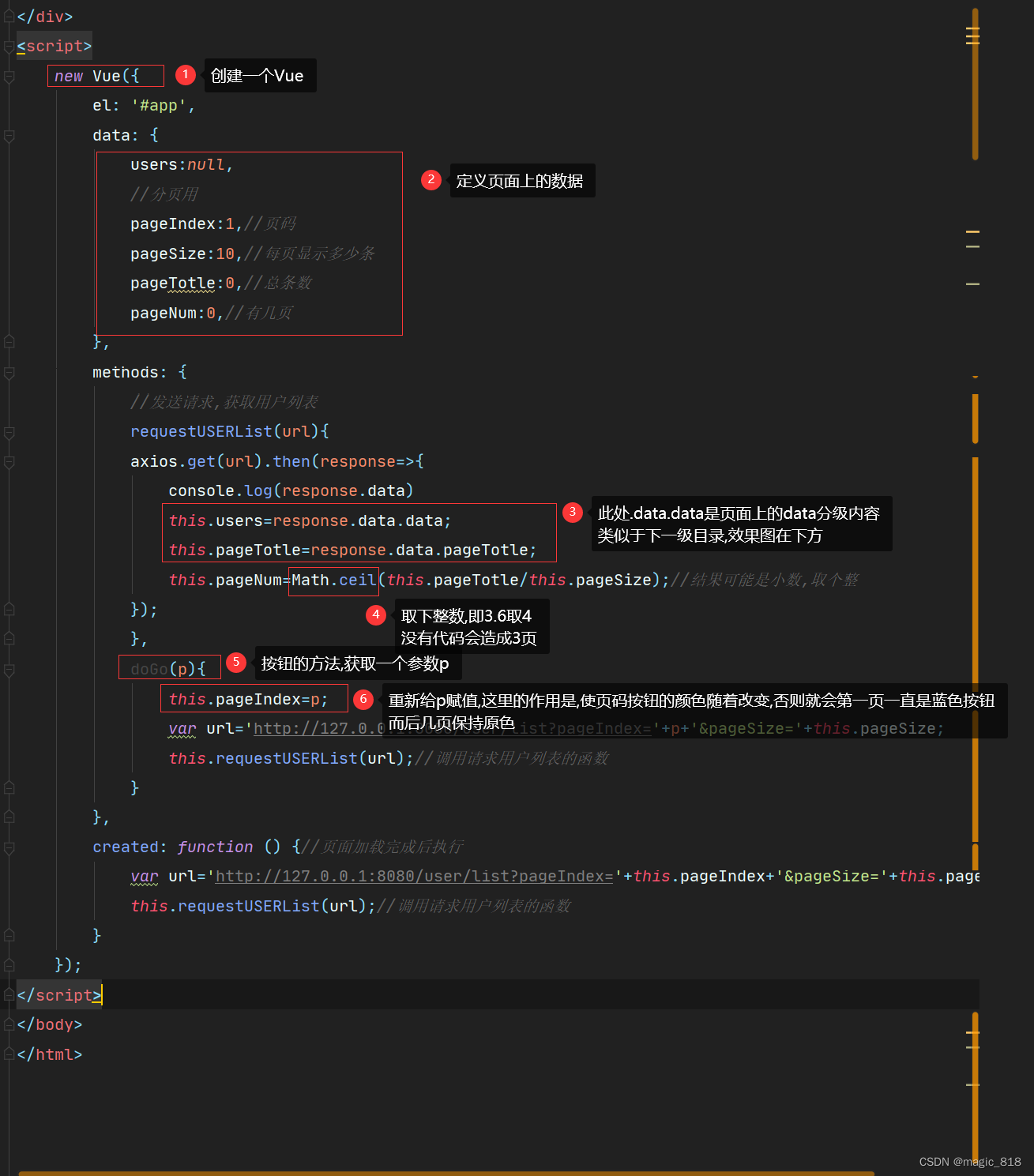This screenshot has width=1034, height=1176.
Task: Click the </script> closing tag text
Action: coord(59,995)
